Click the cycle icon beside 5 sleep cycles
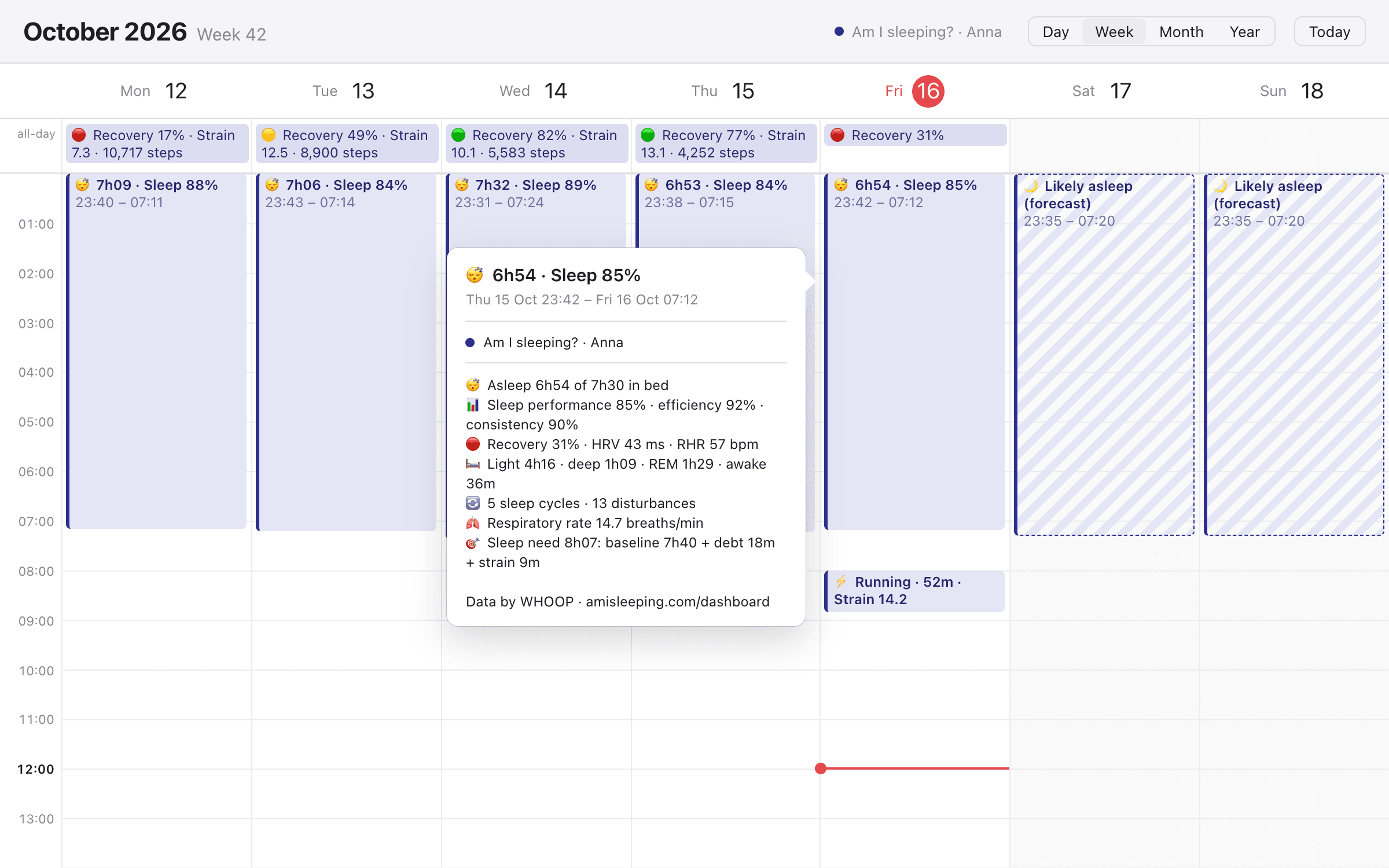 pos(473,503)
